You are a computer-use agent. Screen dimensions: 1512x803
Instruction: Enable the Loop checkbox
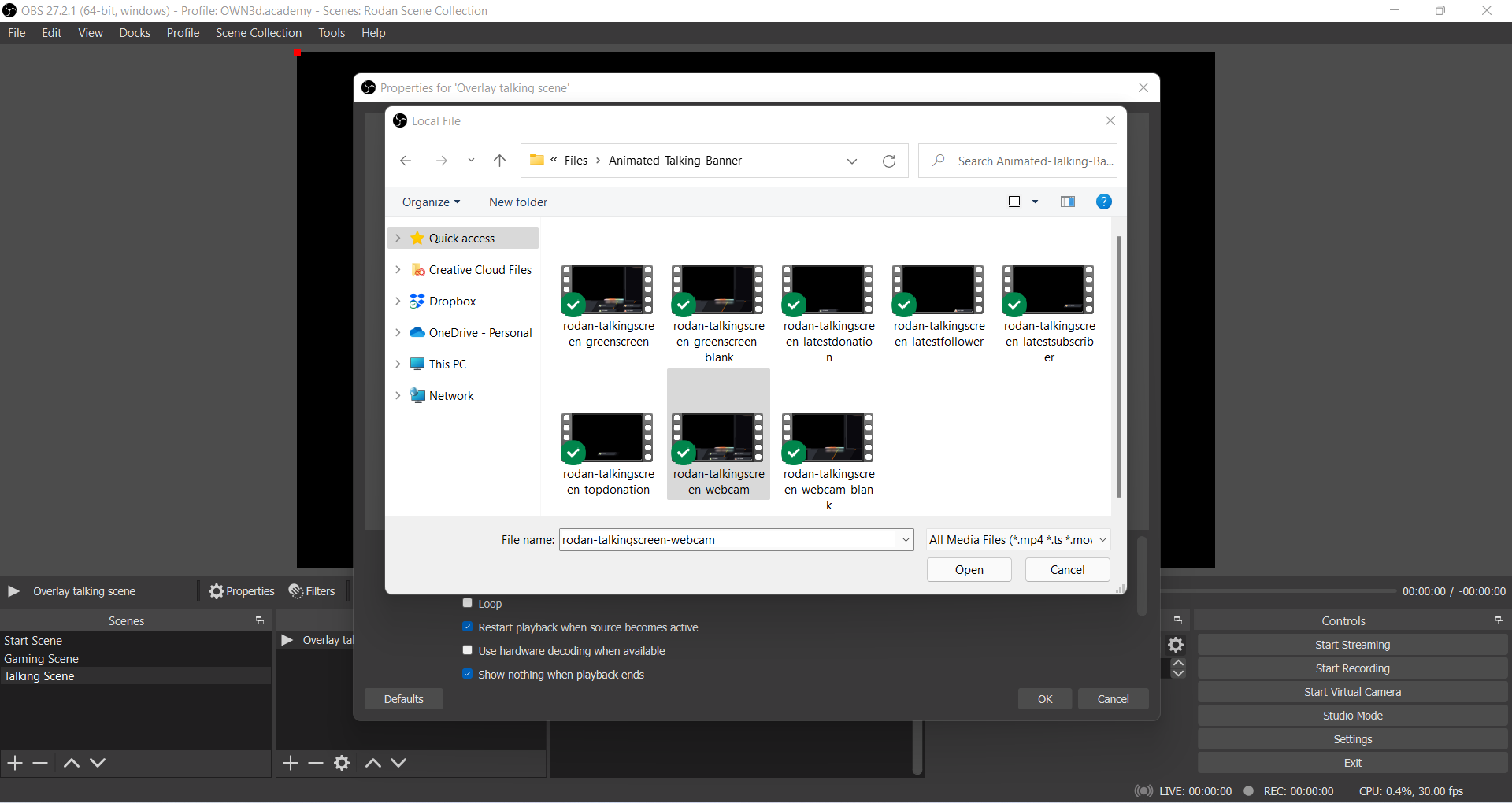click(468, 604)
